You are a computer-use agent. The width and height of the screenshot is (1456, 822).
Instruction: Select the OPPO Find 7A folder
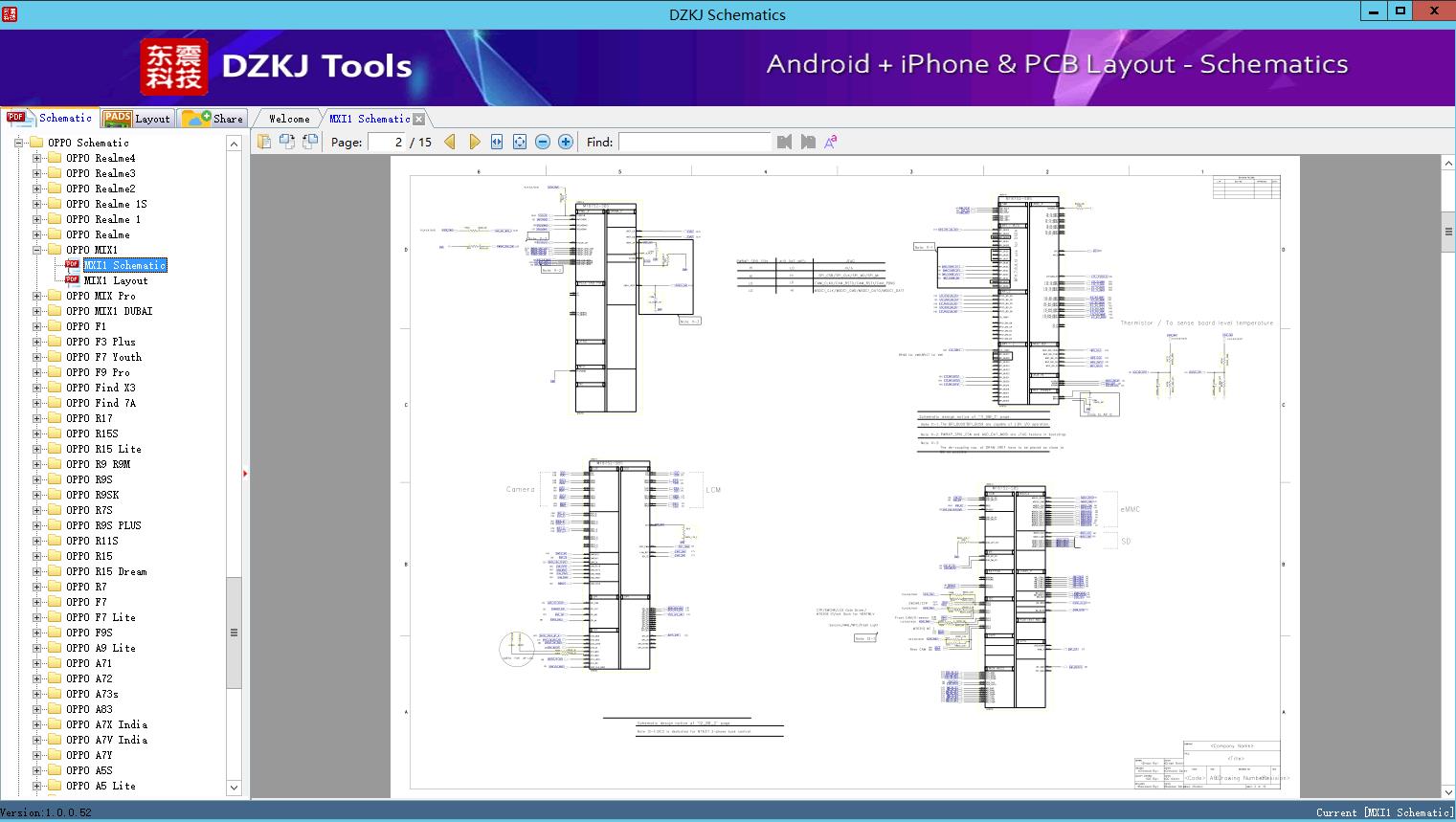click(101, 403)
